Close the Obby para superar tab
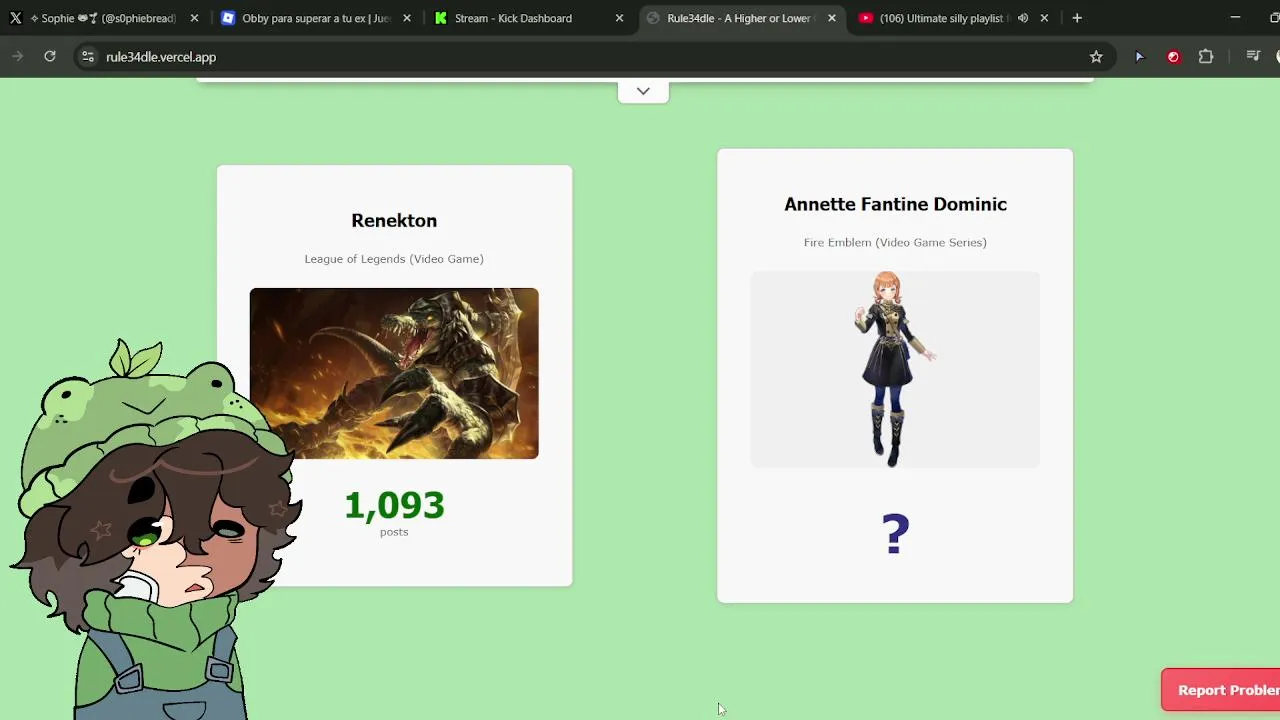This screenshot has width=1280, height=720. pyautogui.click(x=407, y=18)
